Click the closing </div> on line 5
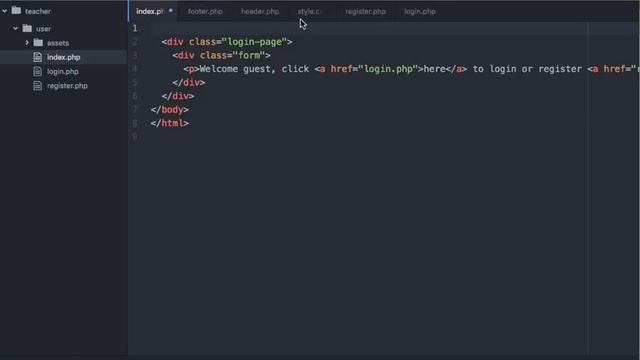640x360 pixels. 189,82
